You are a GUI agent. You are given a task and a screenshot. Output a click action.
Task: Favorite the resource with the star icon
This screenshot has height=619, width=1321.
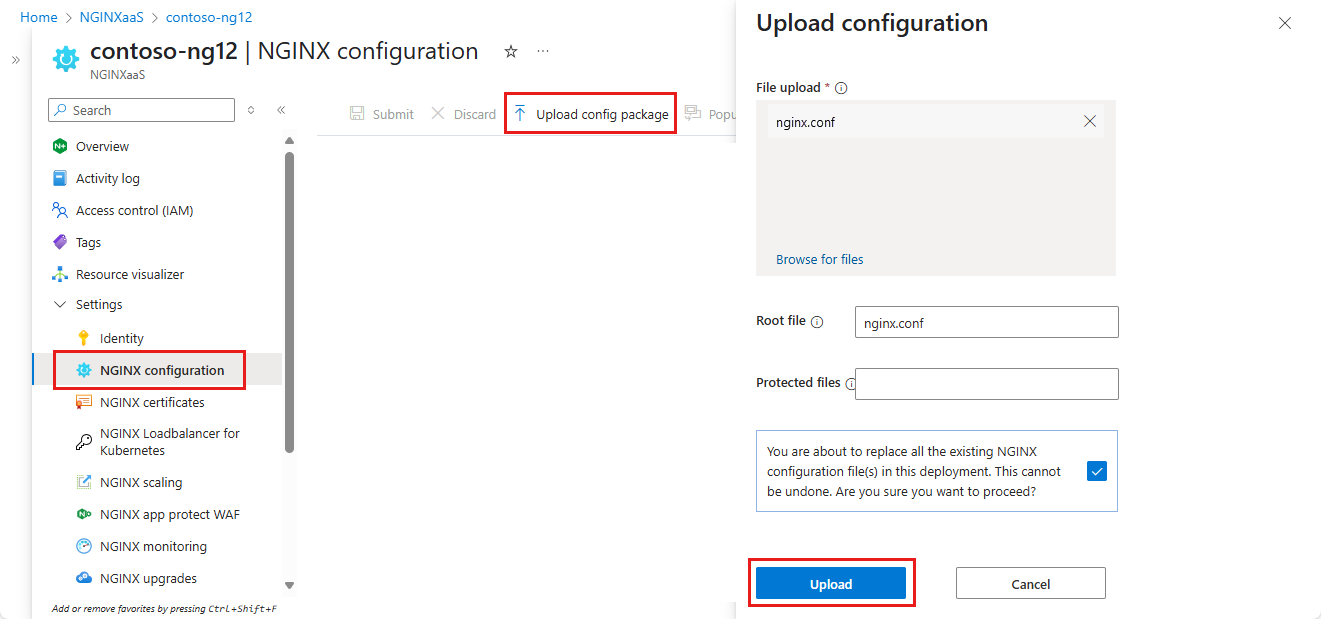point(511,51)
